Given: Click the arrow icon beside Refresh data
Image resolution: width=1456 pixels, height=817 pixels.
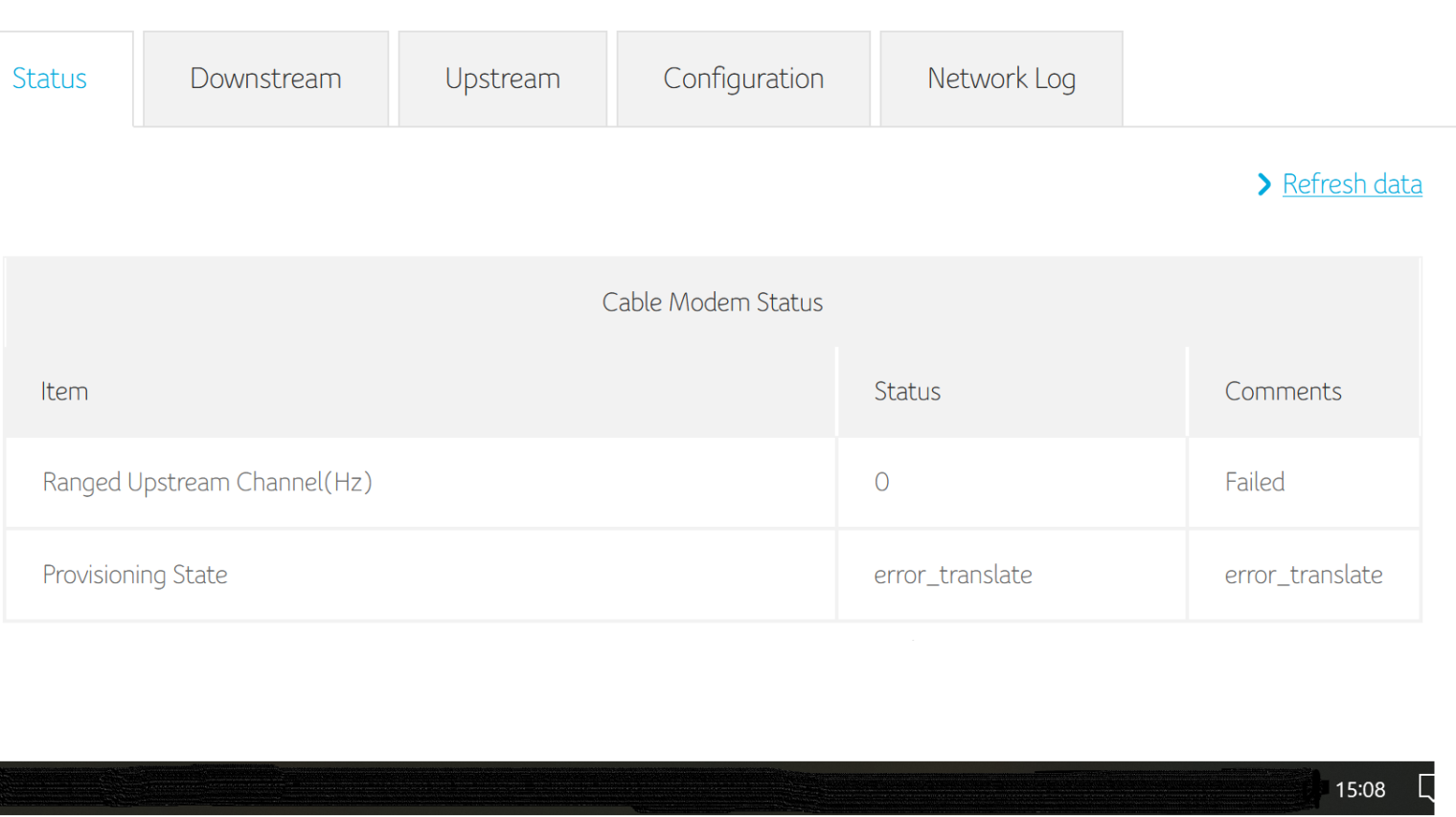Looking at the screenshot, I should 1263,184.
